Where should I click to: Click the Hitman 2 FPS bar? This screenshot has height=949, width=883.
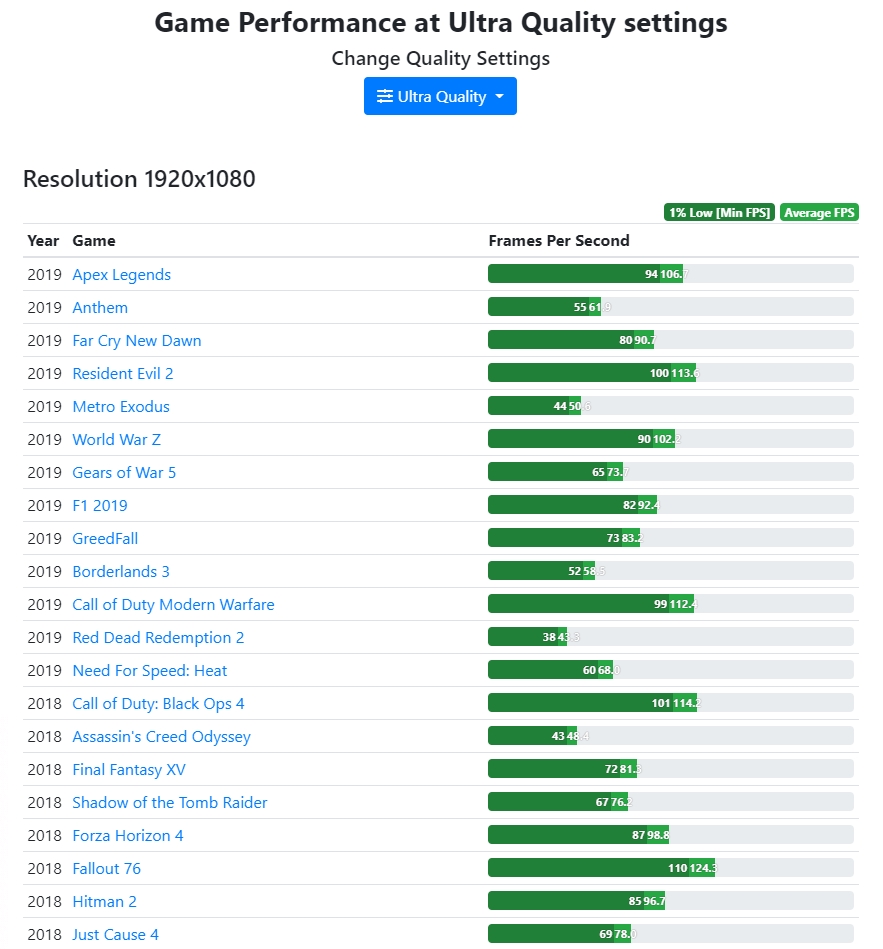coord(671,901)
